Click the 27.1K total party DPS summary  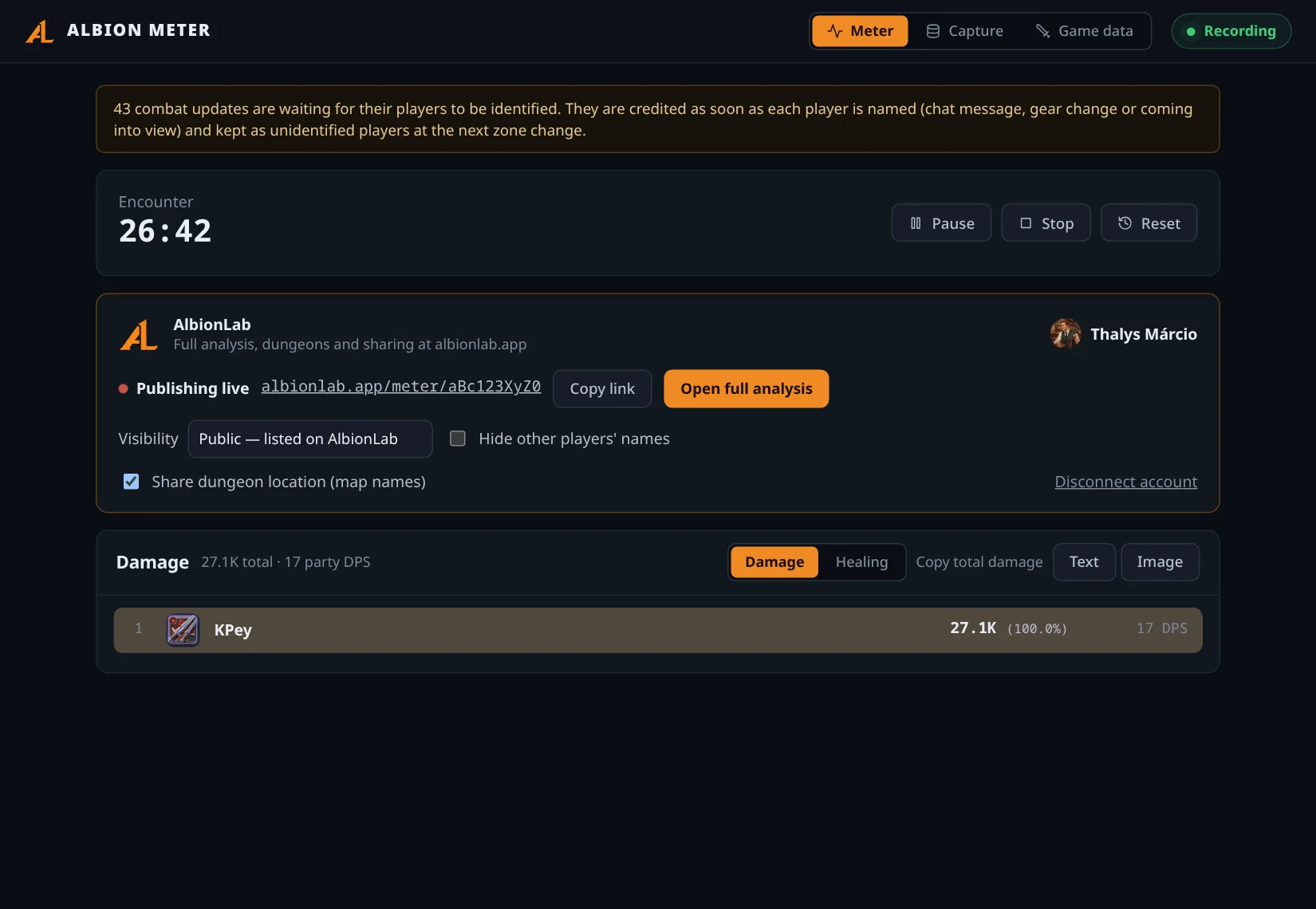coord(286,562)
